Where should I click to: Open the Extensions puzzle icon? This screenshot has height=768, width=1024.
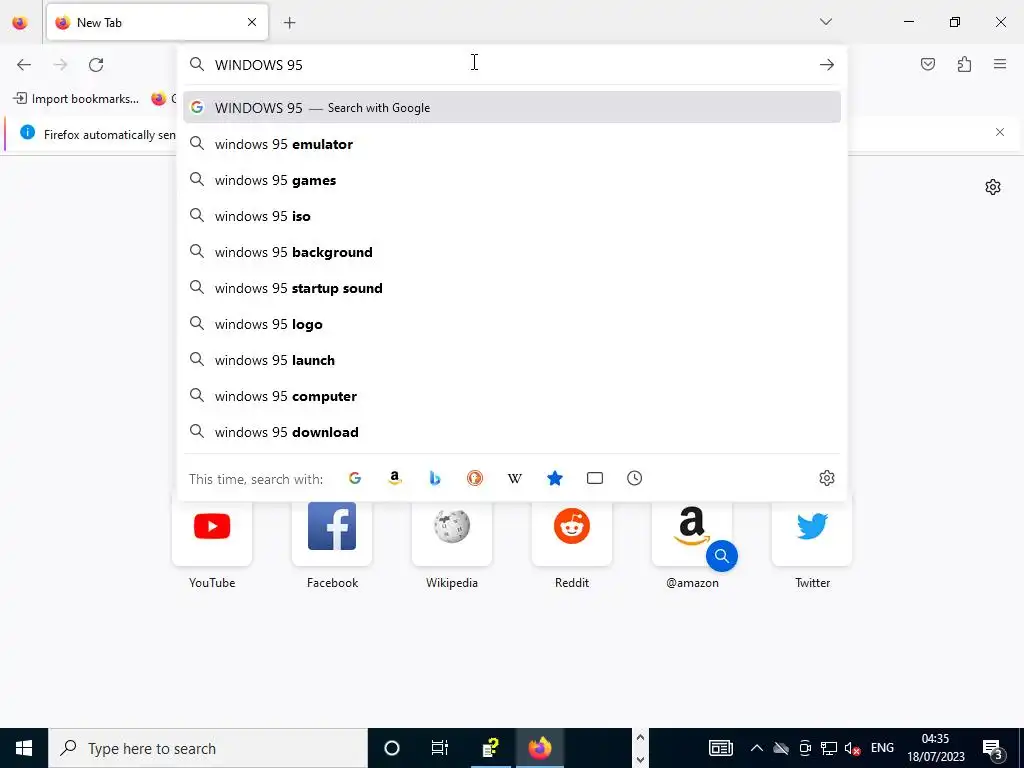(964, 64)
